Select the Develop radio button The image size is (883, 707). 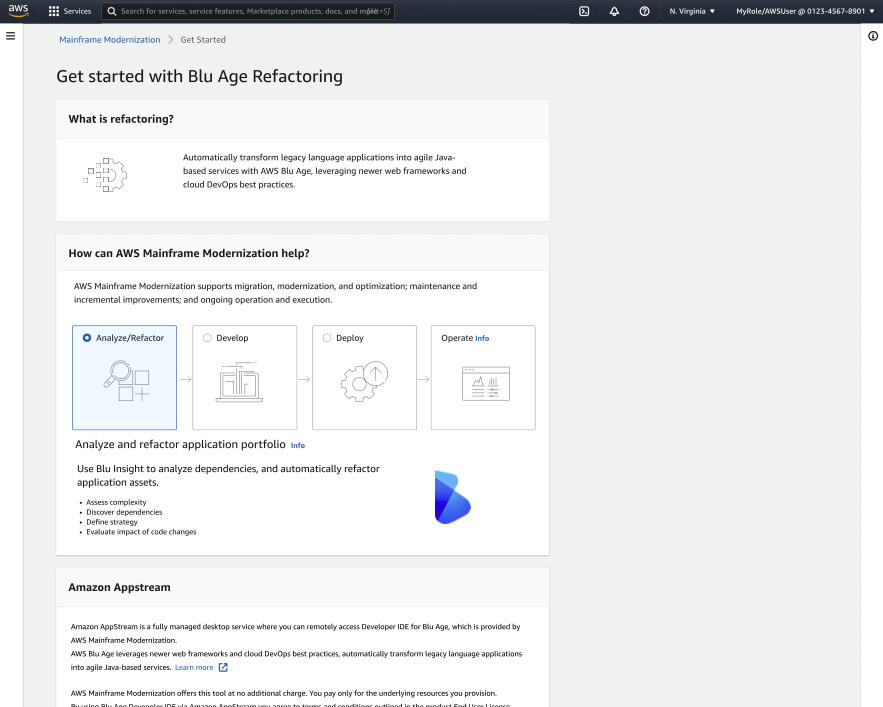point(207,338)
